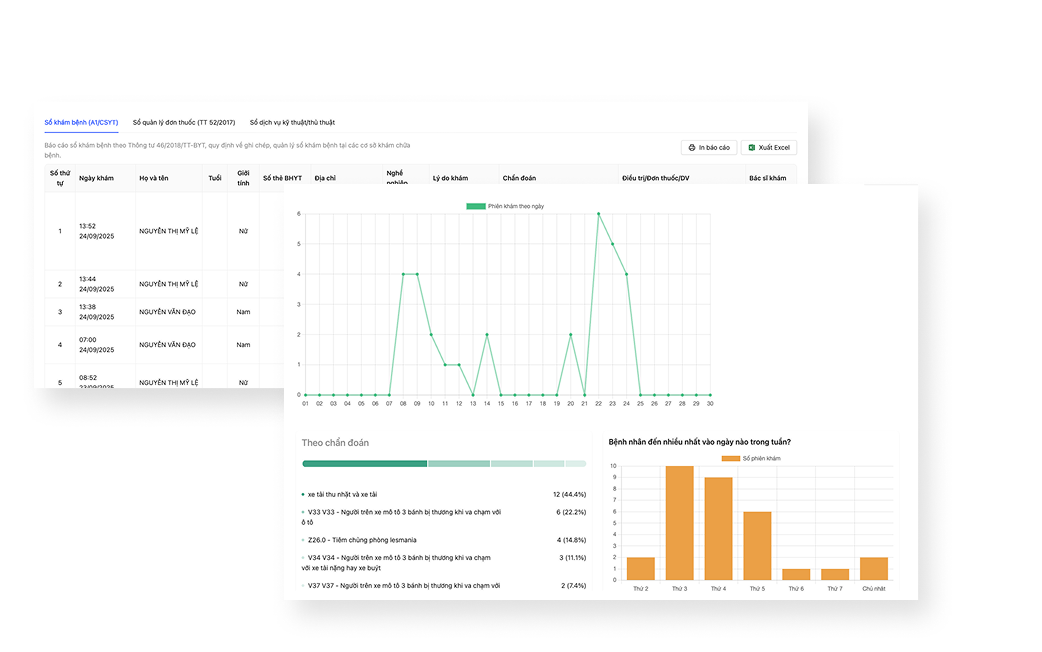Click the peak data point at day 22
The width and height of the screenshot is (1042, 652).
(598, 213)
